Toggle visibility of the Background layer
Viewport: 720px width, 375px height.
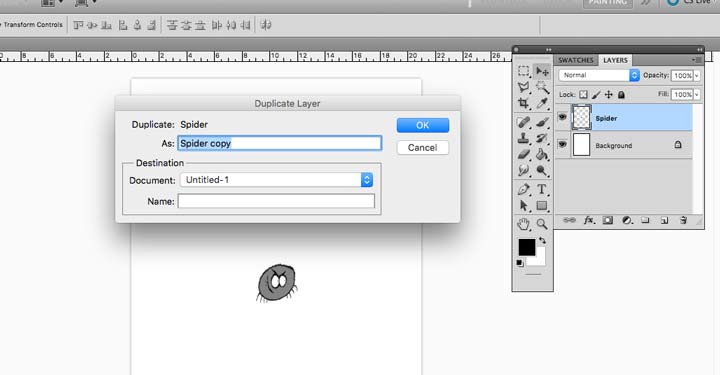pos(562,144)
